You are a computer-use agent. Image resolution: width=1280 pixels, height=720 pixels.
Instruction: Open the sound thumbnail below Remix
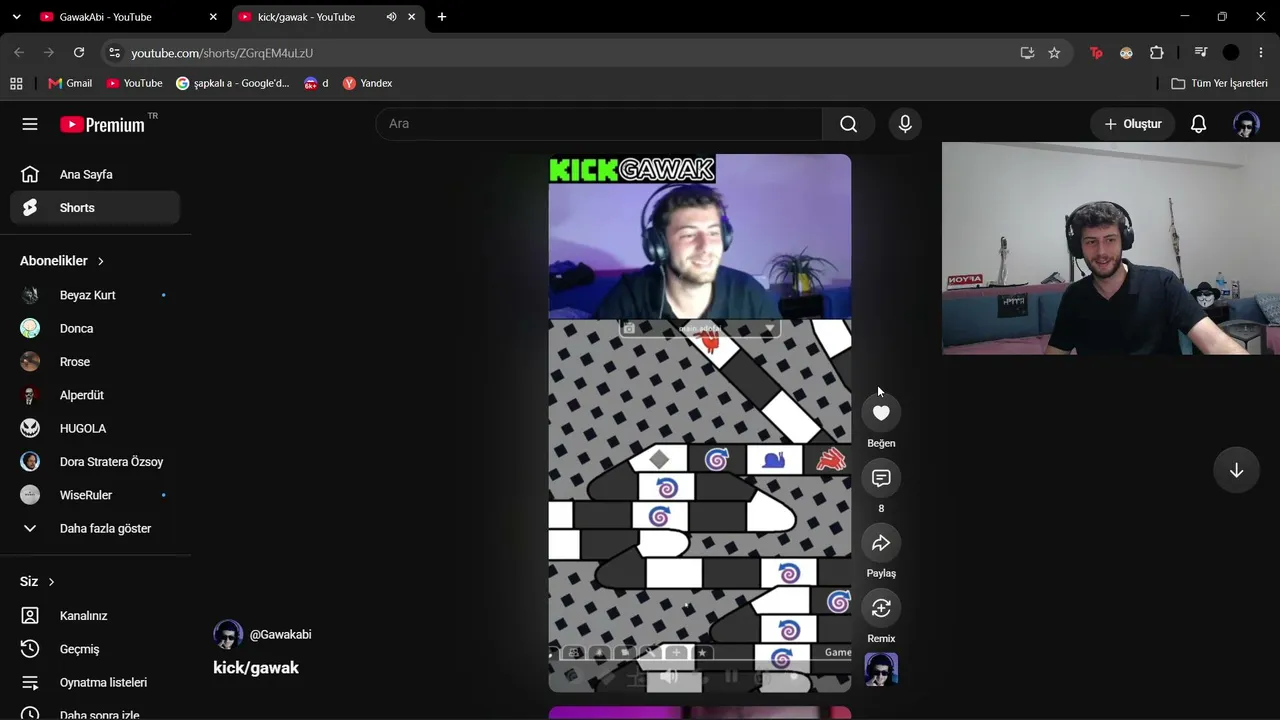coord(881,669)
